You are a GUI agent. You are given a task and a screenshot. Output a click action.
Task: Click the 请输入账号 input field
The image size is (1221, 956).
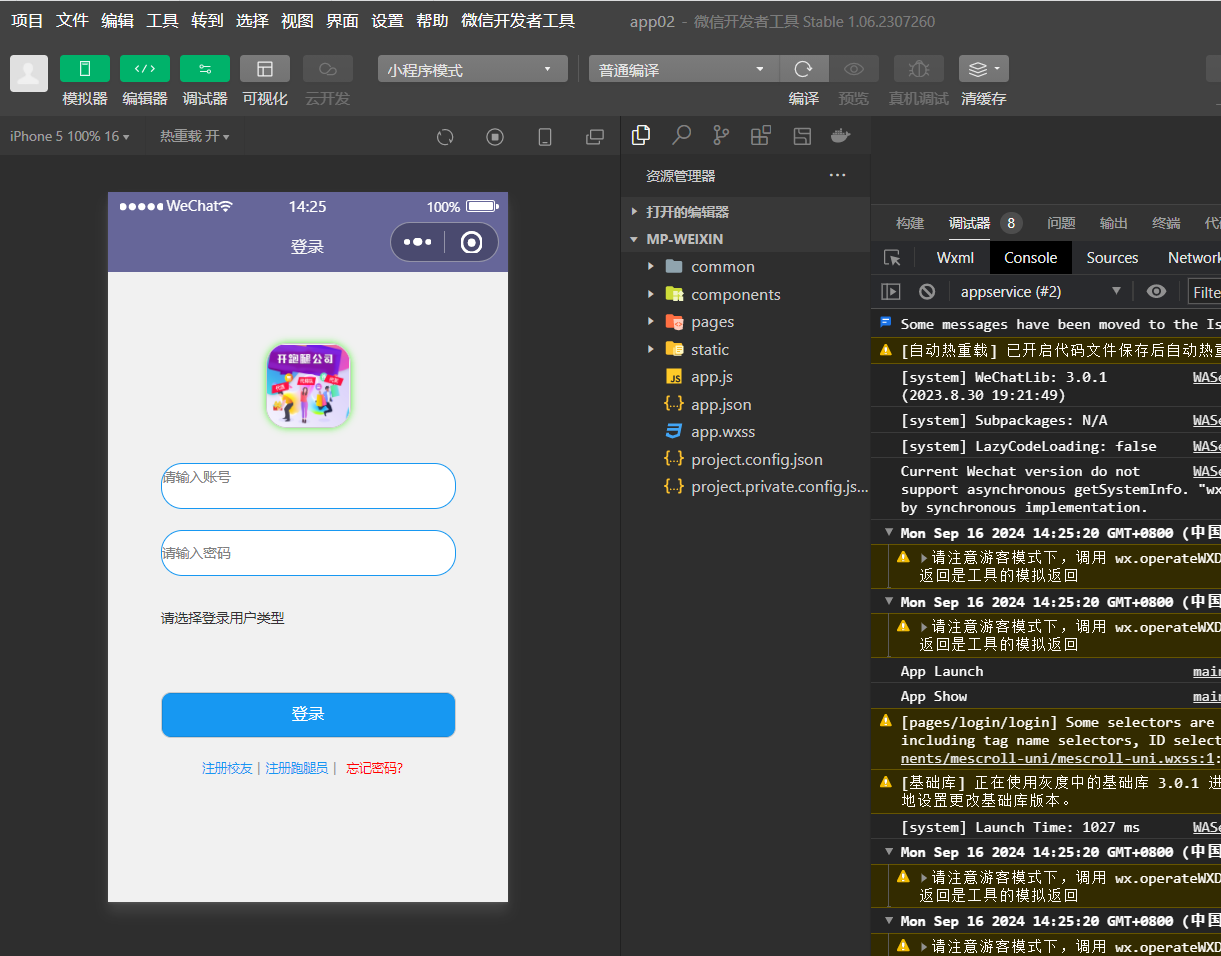(x=308, y=485)
